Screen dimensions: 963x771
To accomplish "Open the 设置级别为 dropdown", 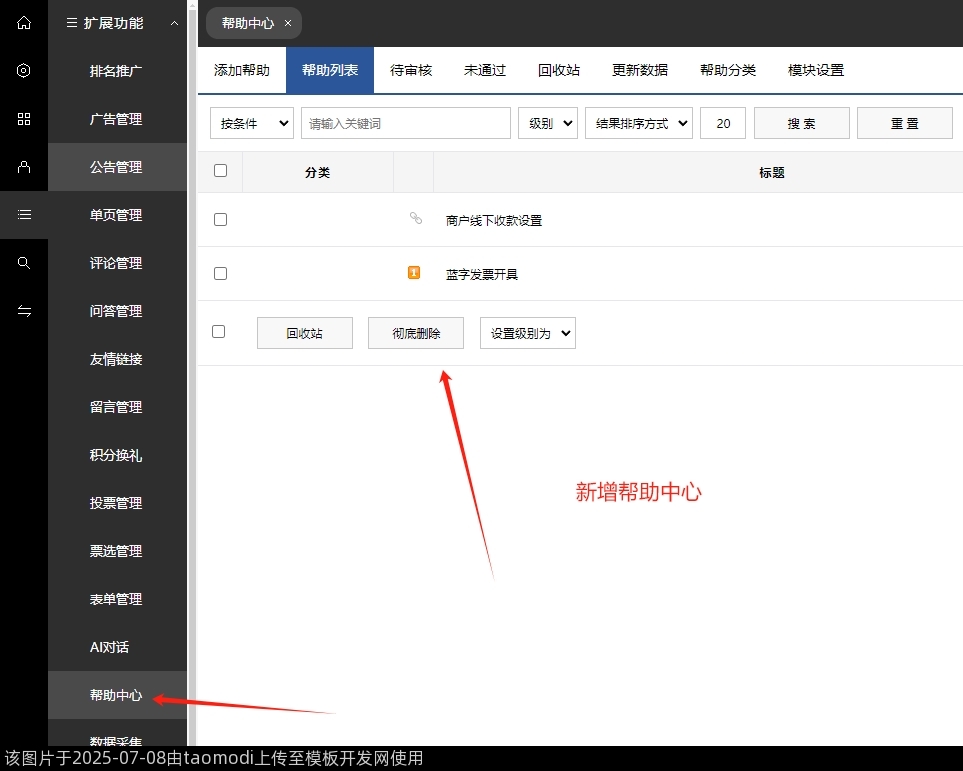I will pos(527,332).
